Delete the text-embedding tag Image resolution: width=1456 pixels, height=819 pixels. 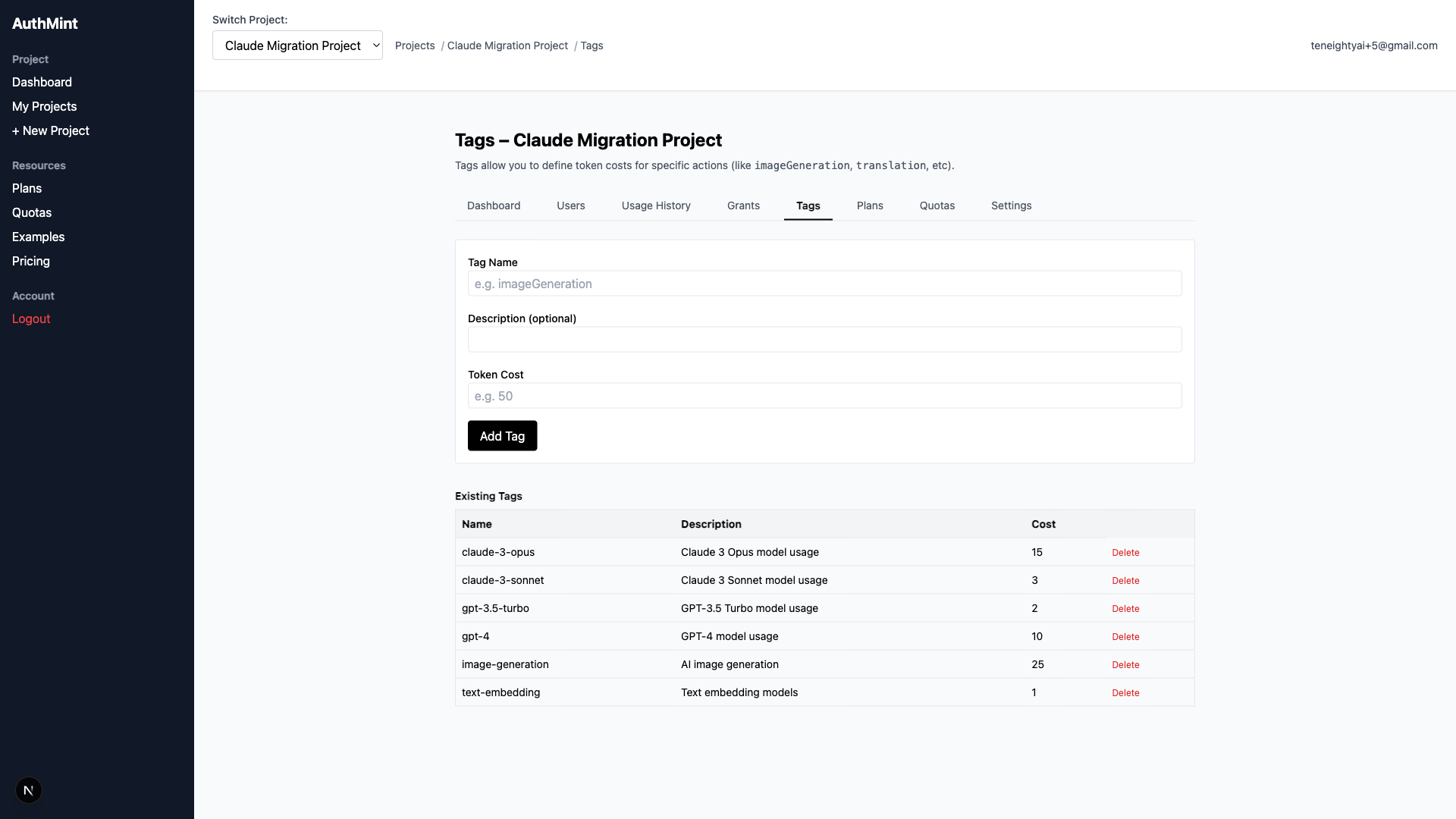pos(1125,693)
